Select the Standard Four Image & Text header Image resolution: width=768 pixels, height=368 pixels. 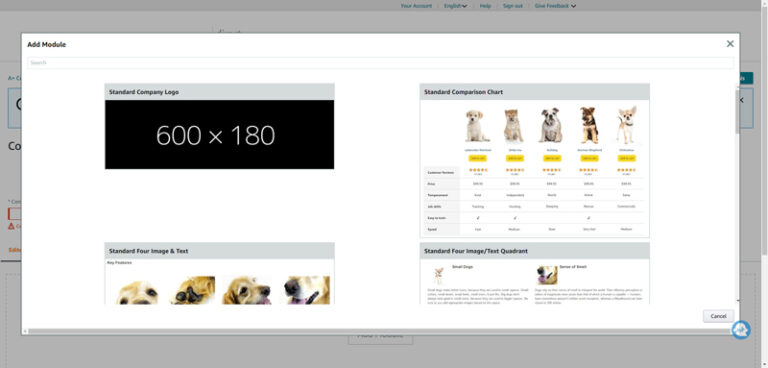[219, 251]
